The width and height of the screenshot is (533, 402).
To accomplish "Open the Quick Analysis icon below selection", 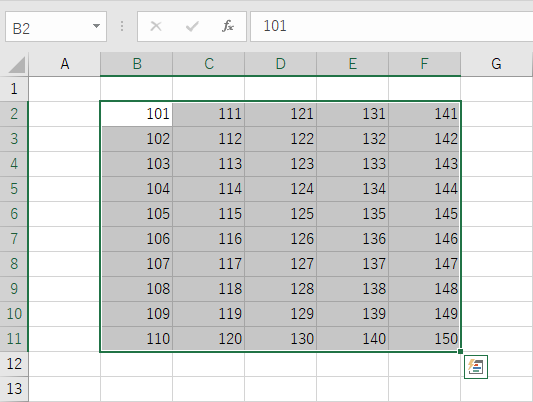I will (x=476, y=367).
